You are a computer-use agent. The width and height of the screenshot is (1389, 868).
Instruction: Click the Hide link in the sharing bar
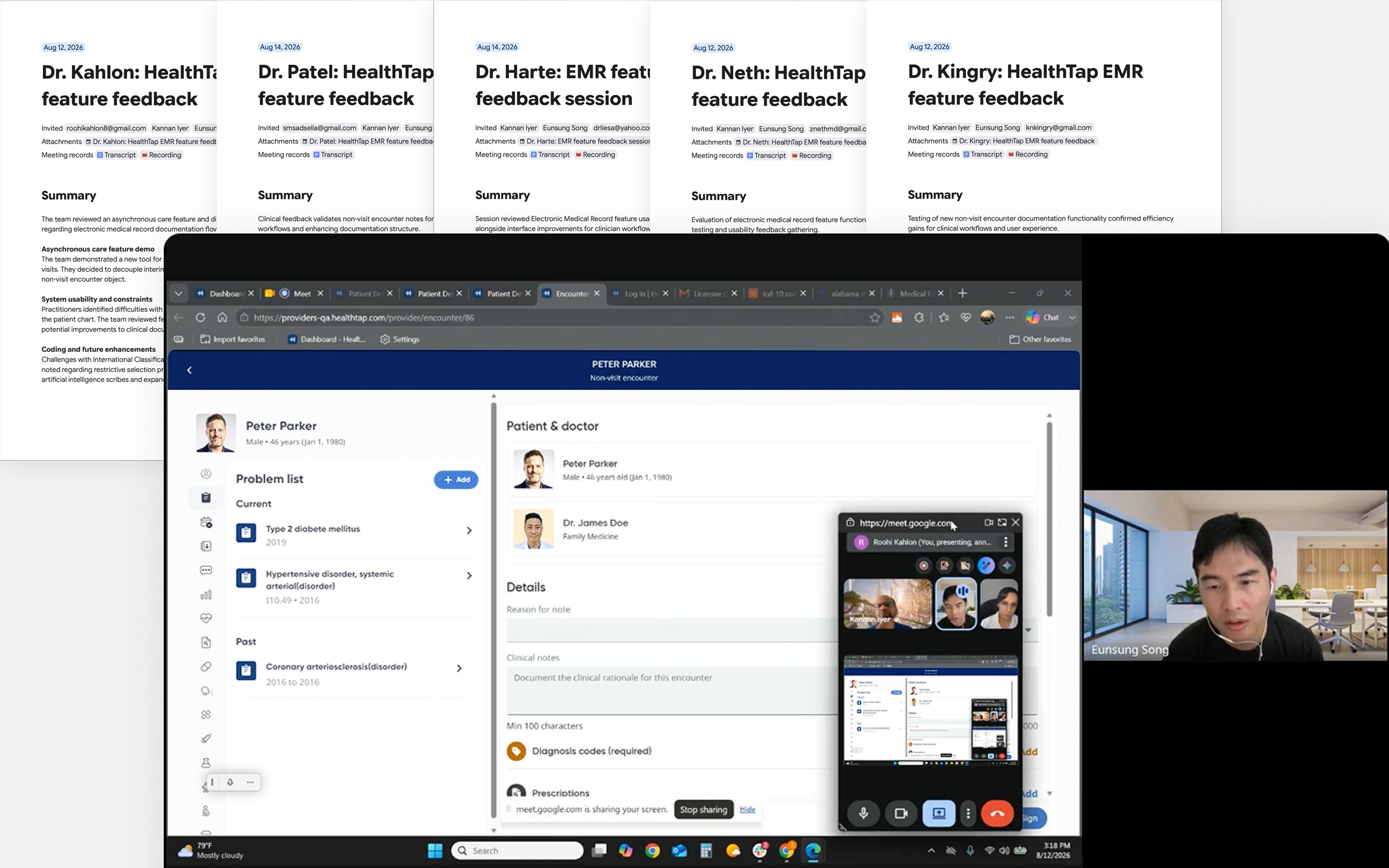click(x=747, y=810)
